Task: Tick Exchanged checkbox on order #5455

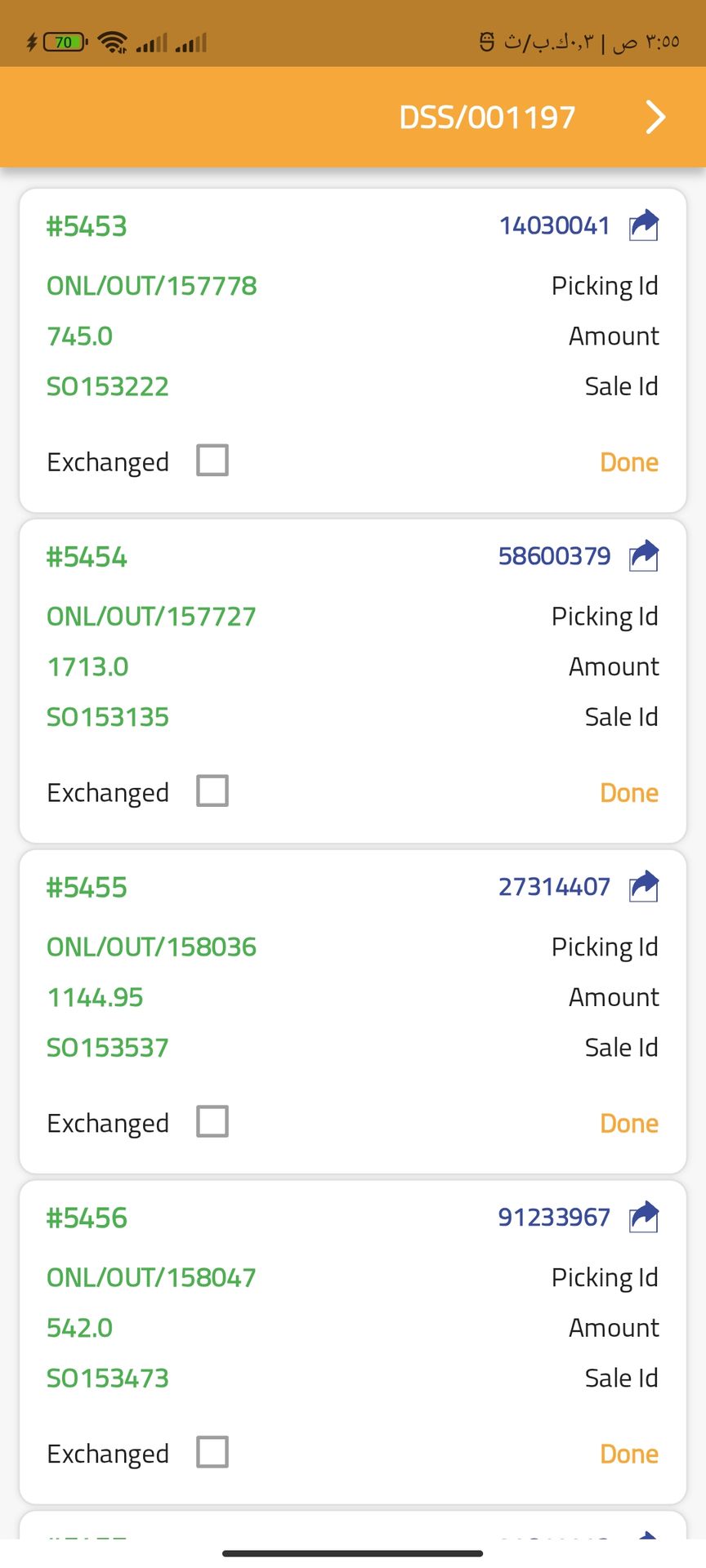Action: (212, 1122)
